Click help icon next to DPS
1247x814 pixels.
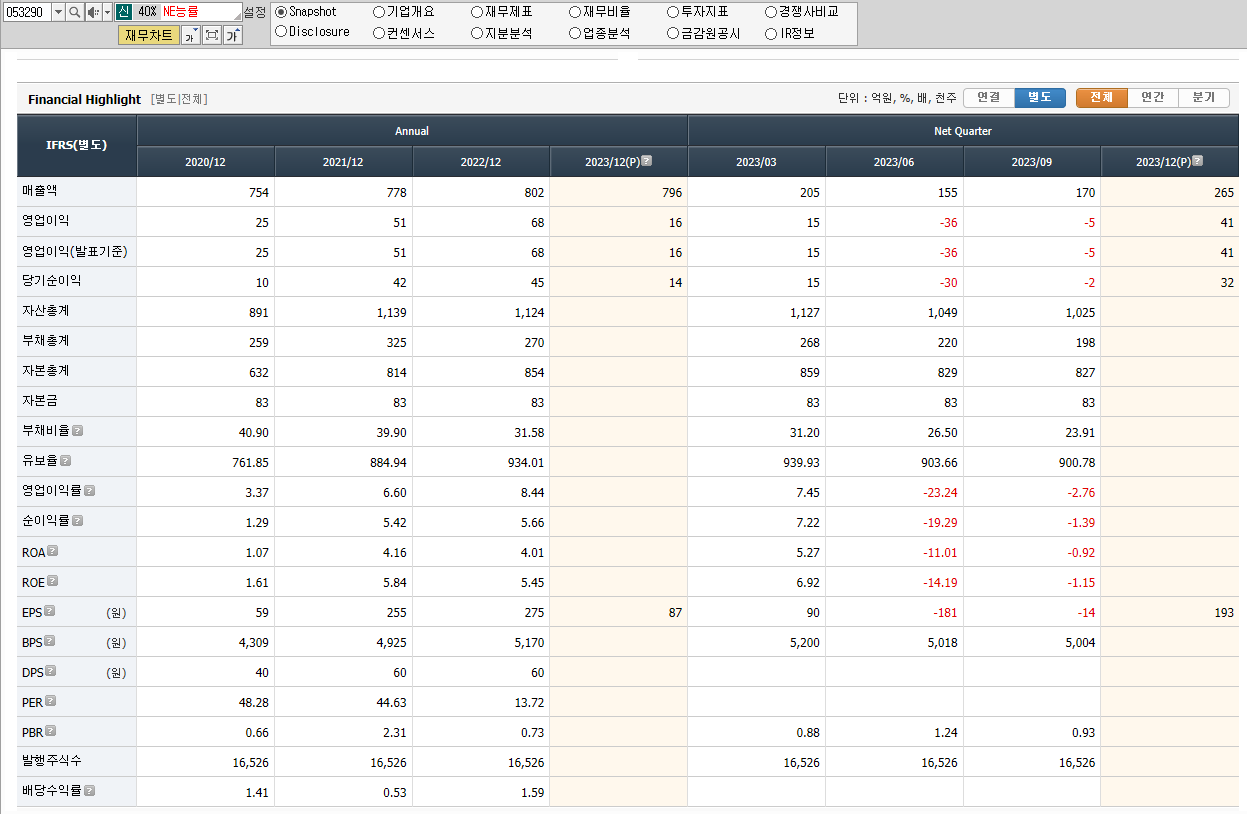(50, 671)
